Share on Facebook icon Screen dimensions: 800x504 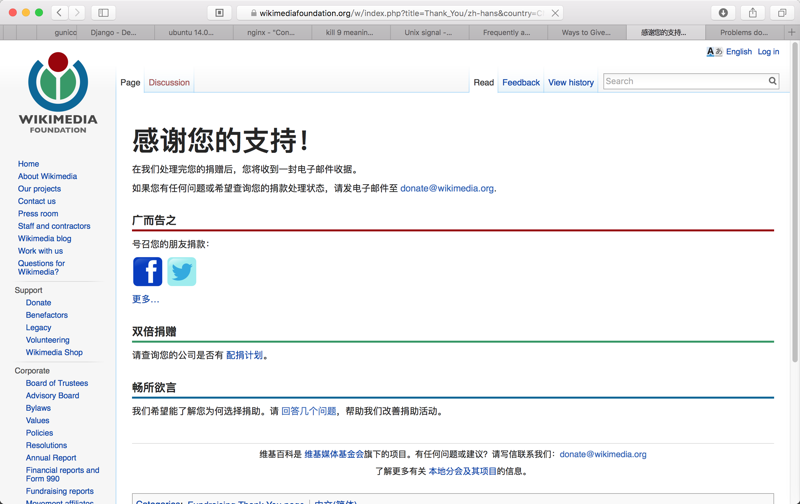pos(147,271)
